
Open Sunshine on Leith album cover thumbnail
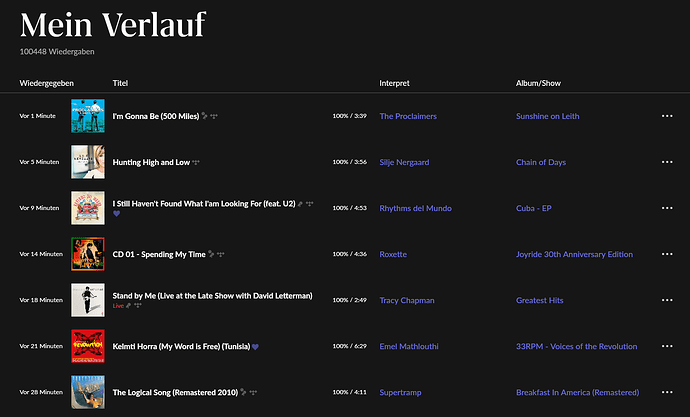pyautogui.click(x=88, y=116)
